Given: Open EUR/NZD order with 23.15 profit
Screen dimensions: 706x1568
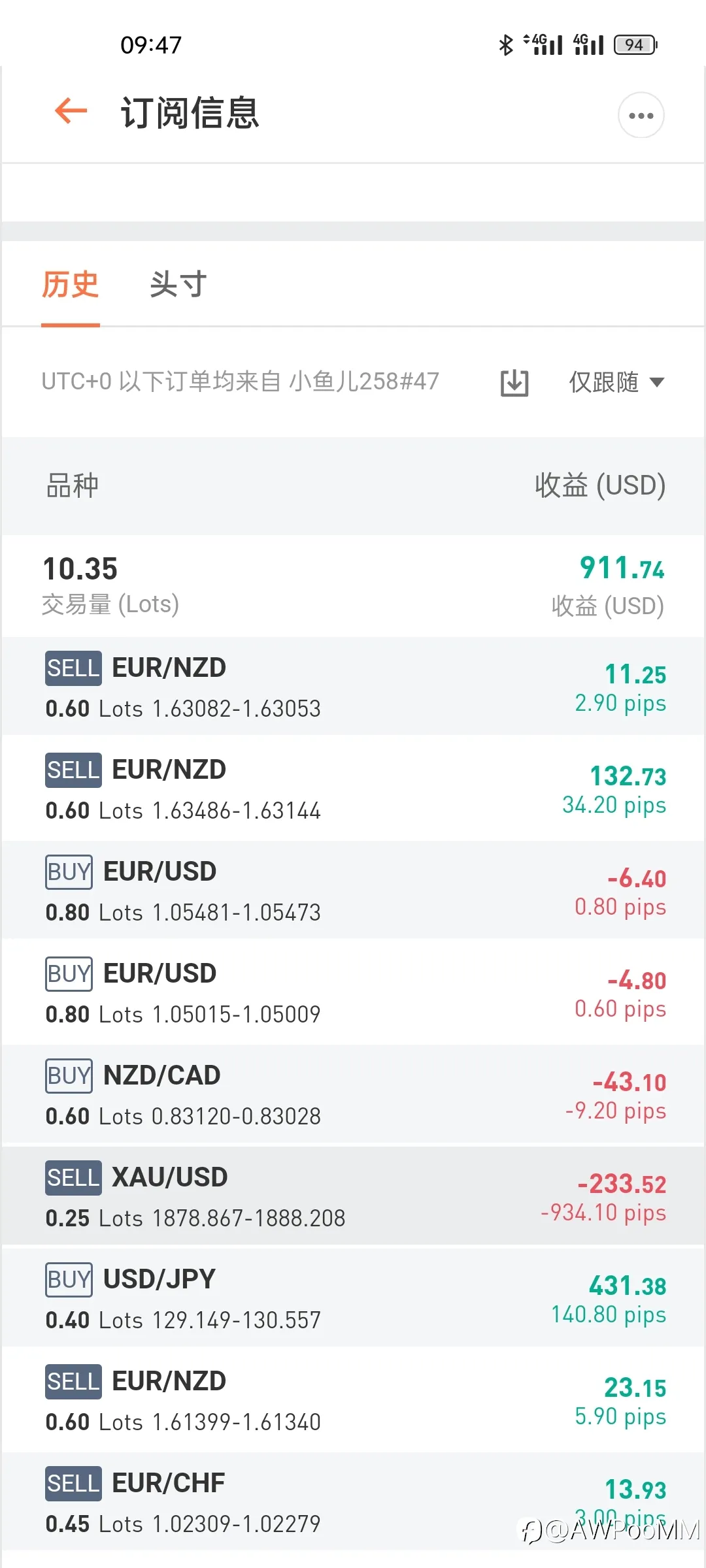Looking at the screenshot, I should pyautogui.click(x=353, y=1400).
